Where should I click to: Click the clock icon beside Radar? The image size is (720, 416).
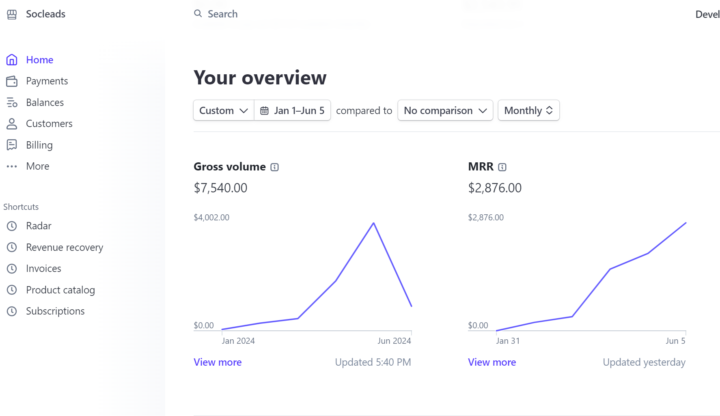(12, 226)
